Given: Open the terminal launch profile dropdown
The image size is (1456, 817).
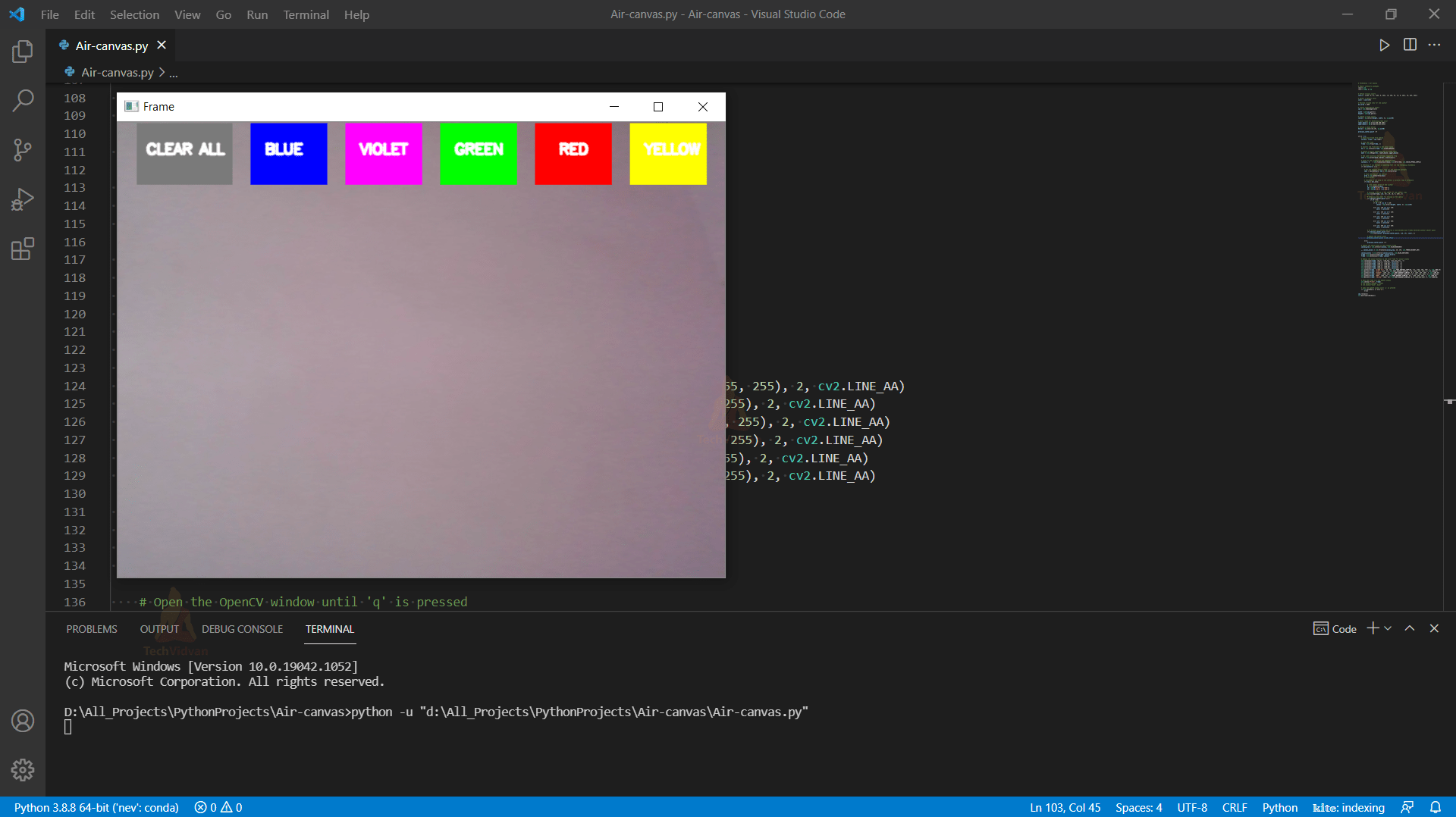Looking at the screenshot, I should (x=1388, y=628).
